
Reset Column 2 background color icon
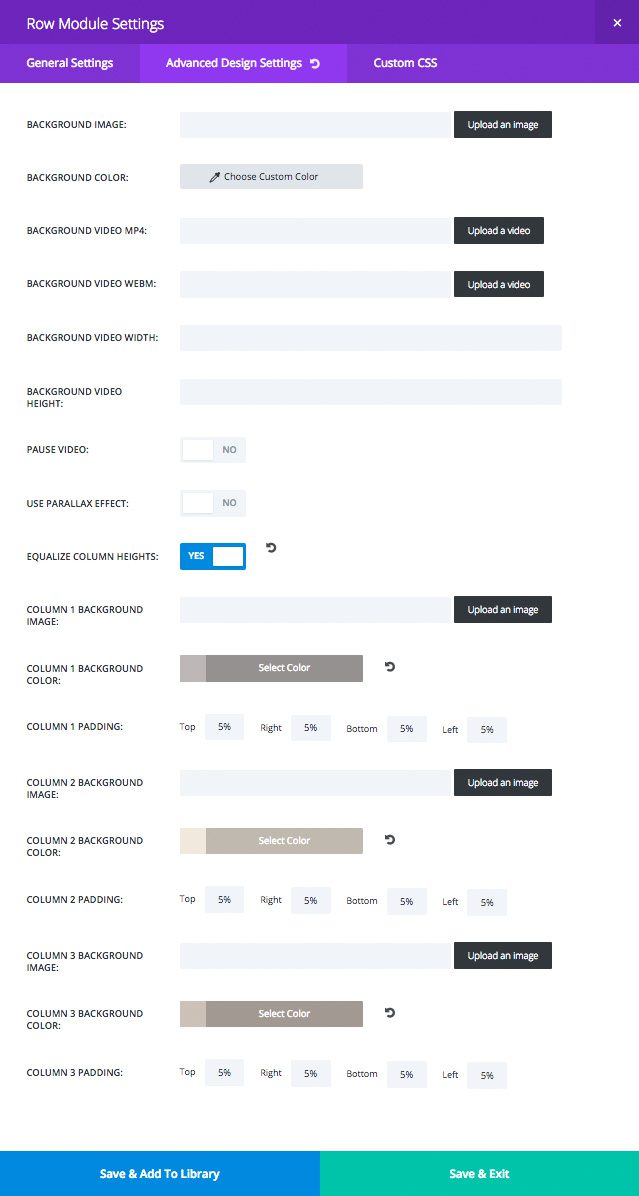390,839
